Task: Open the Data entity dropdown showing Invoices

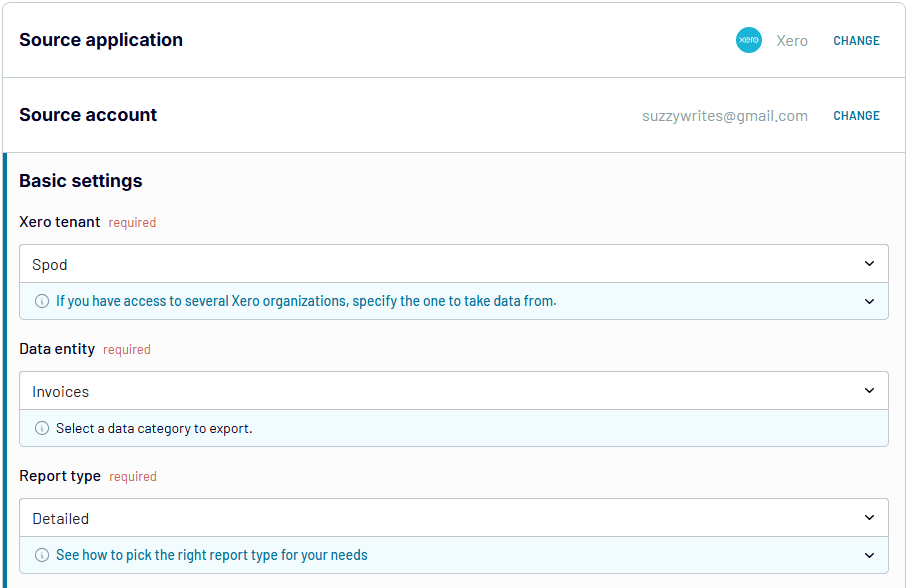Action: pos(453,391)
